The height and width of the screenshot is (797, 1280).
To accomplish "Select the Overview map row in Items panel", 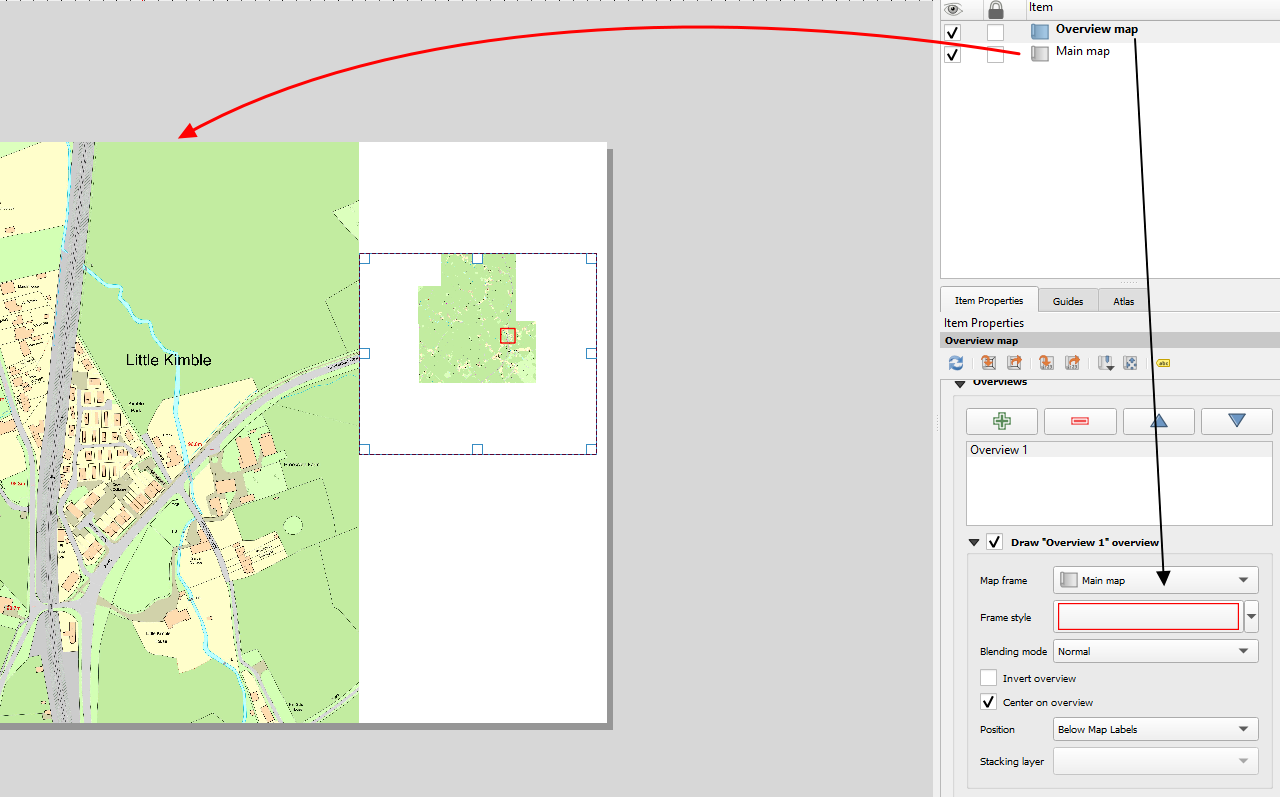I will coord(1110,31).
